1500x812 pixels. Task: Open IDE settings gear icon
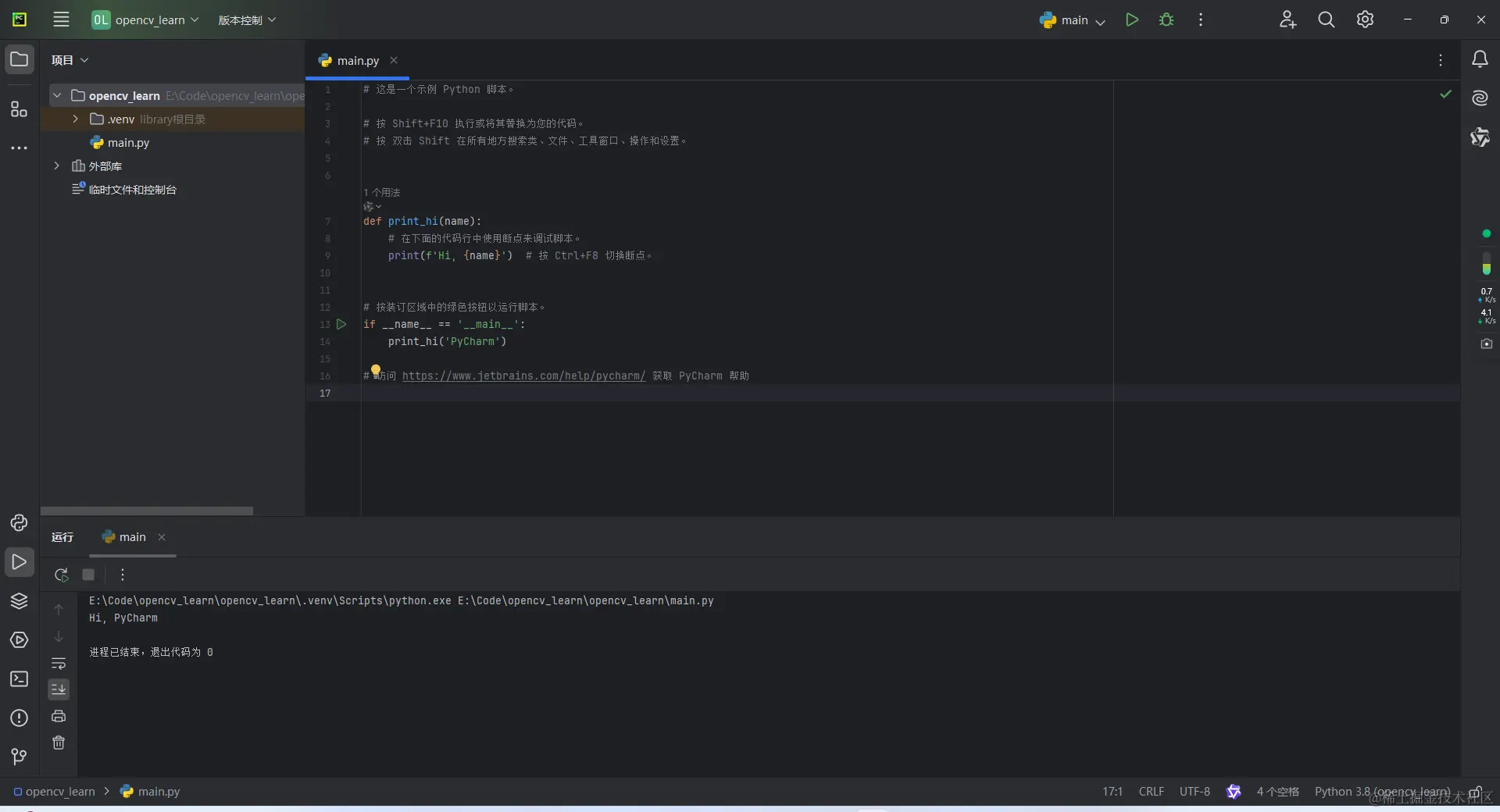point(1365,20)
